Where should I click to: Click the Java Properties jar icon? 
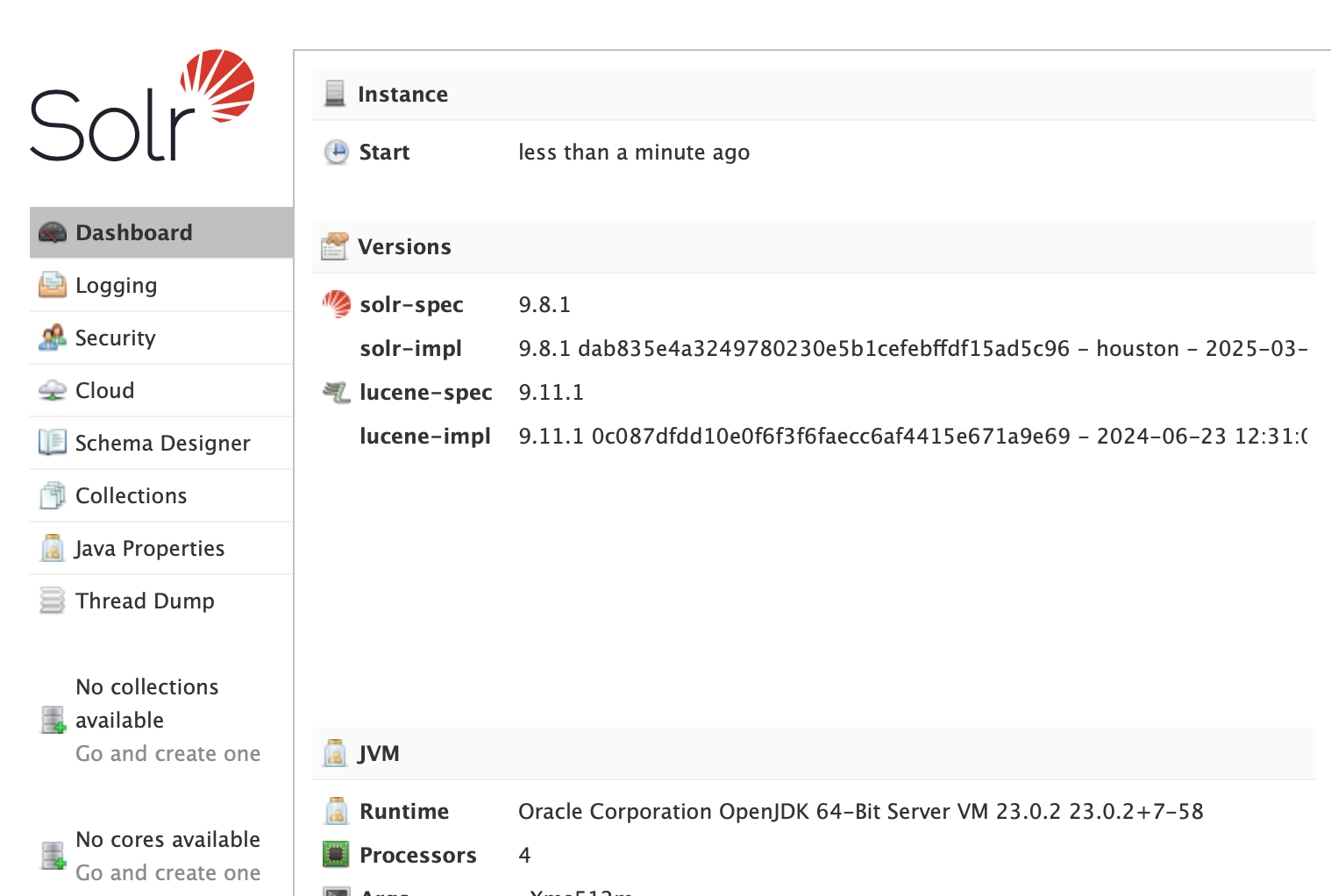click(53, 548)
